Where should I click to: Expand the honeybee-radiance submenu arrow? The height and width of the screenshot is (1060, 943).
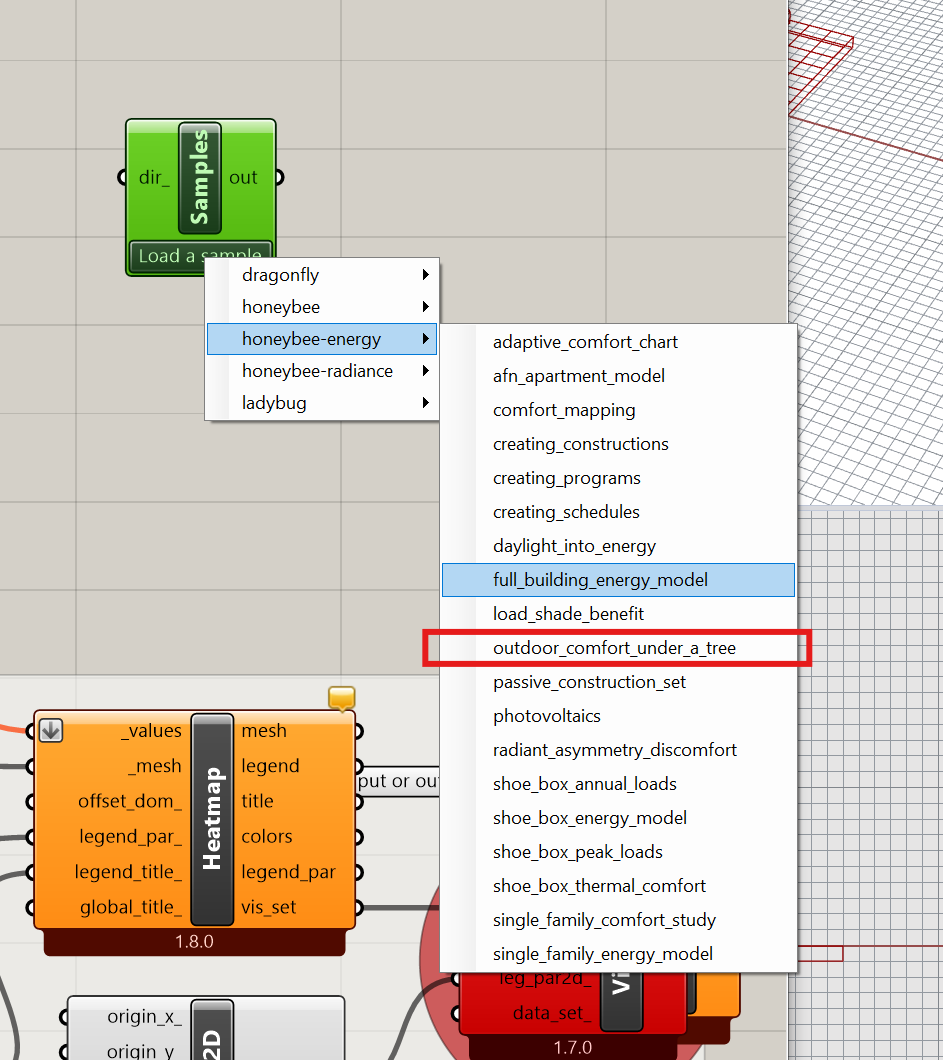(425, 370)
